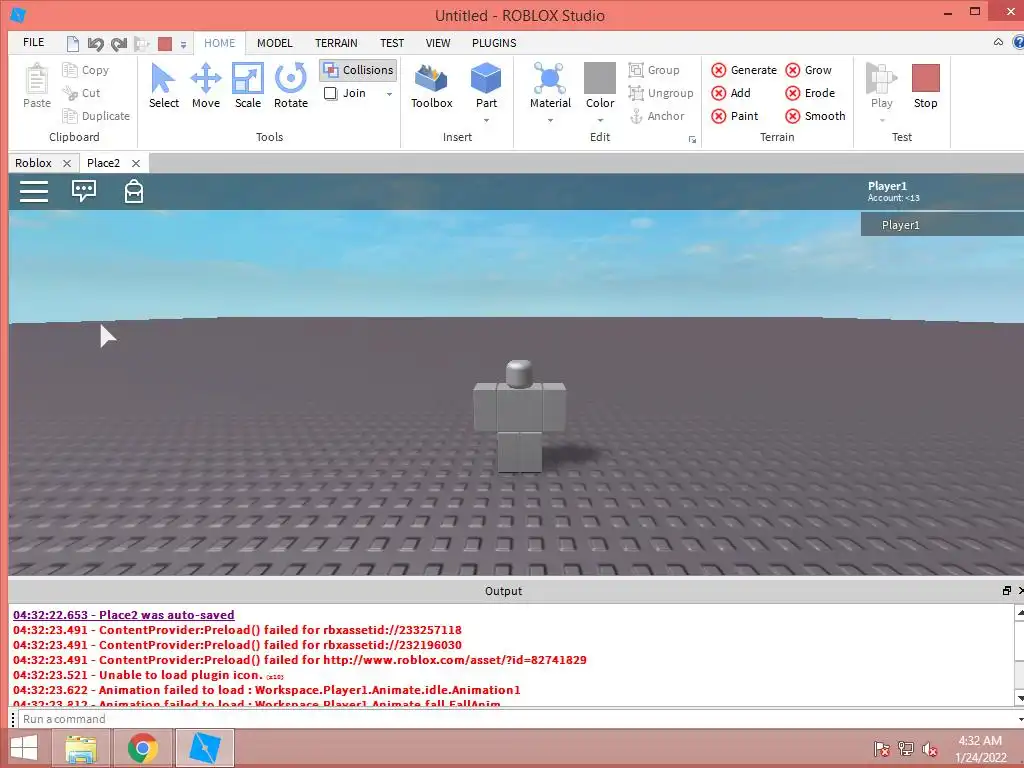The image size is (1024, 768).
Task: Click the Copy button
Action: coord(86,70)
